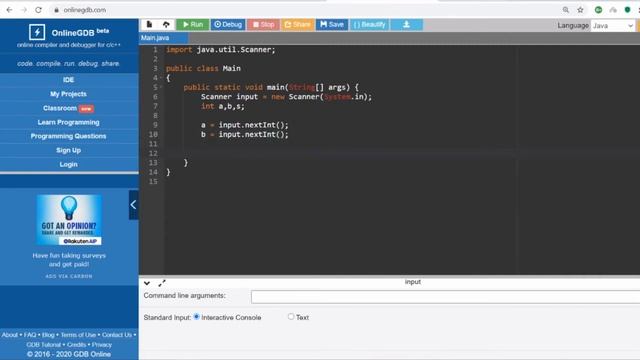Open the IDE menu item
The width and height of the screenshot is (640, 360).
pyautogui.click(x=69, y=80)
